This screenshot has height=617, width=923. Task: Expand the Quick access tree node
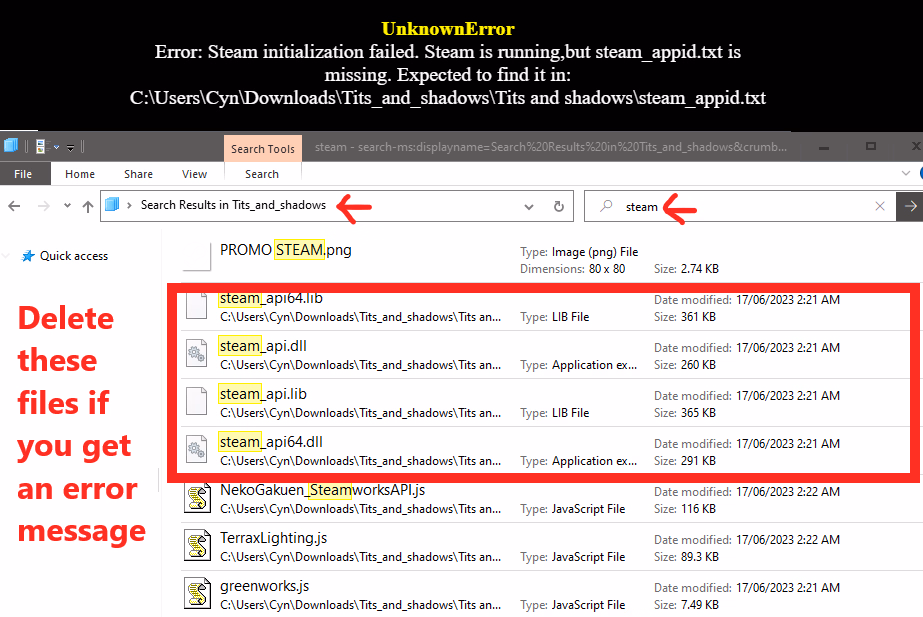pyautogui.click(x=6, y=256)
